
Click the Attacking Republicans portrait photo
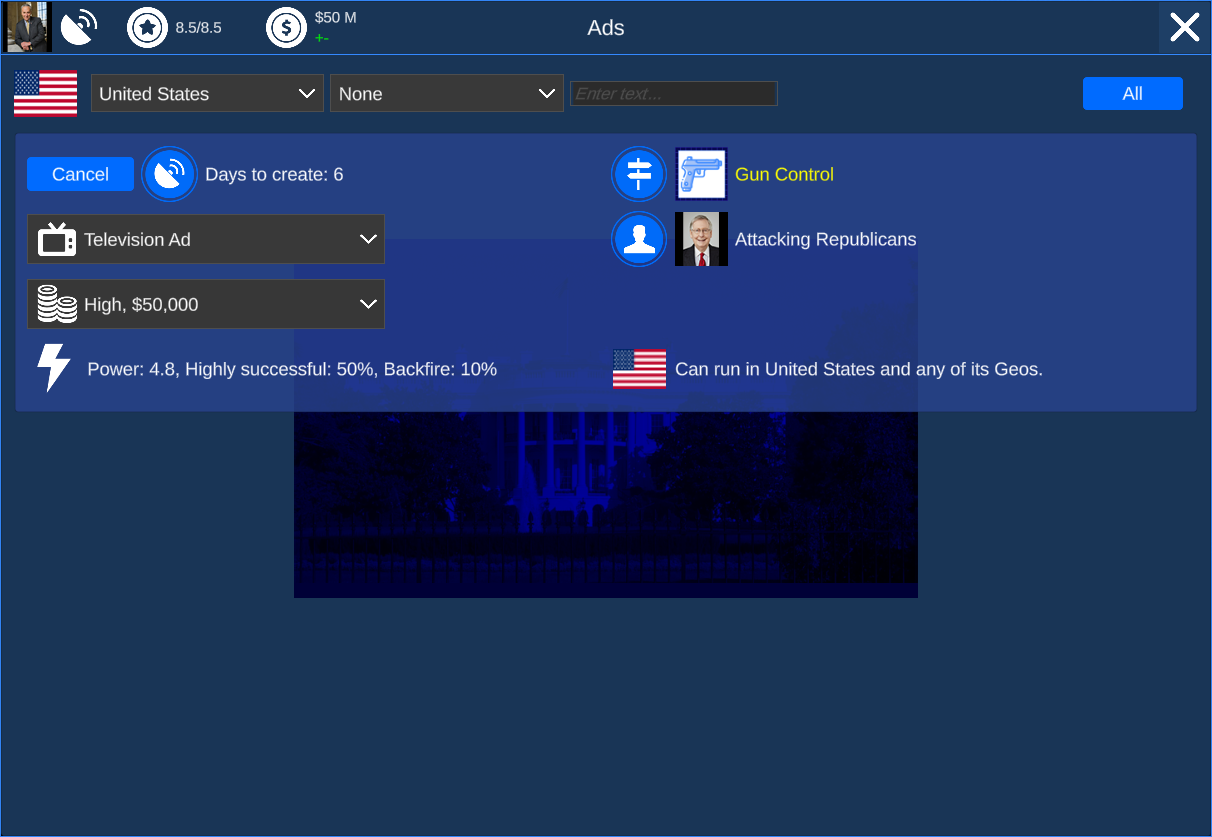(701, 240)
